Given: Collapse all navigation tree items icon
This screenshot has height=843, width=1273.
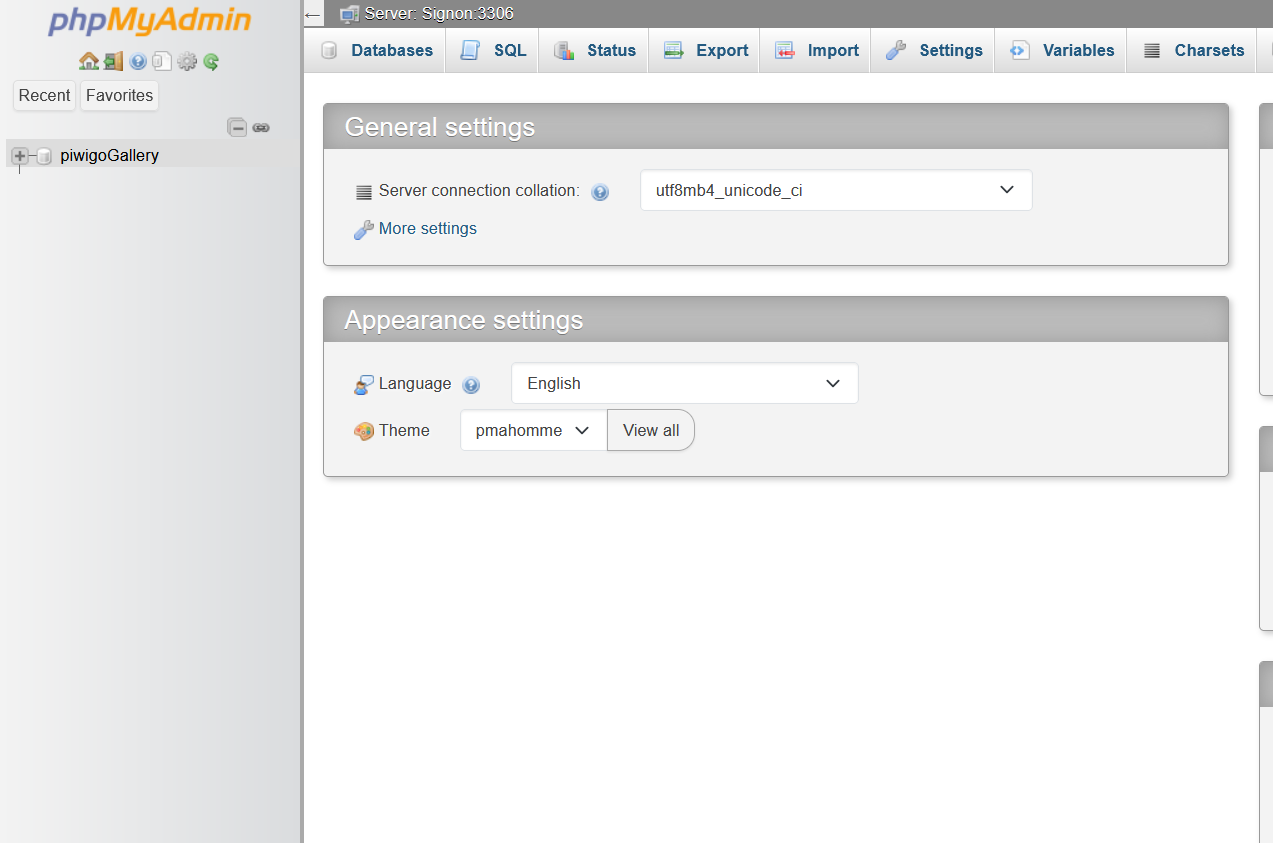Looking at the screenshot, I should tap(237, 127).
